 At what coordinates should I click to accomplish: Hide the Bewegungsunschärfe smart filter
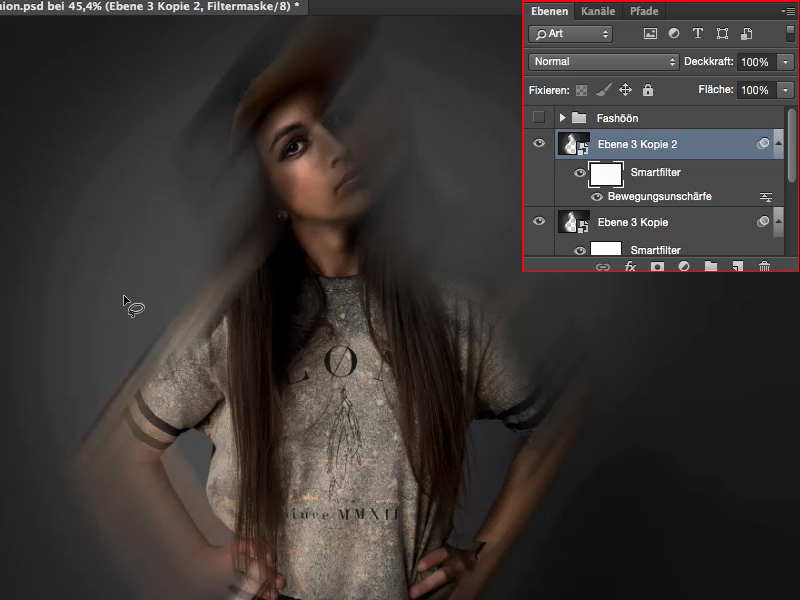pos(597,196)
